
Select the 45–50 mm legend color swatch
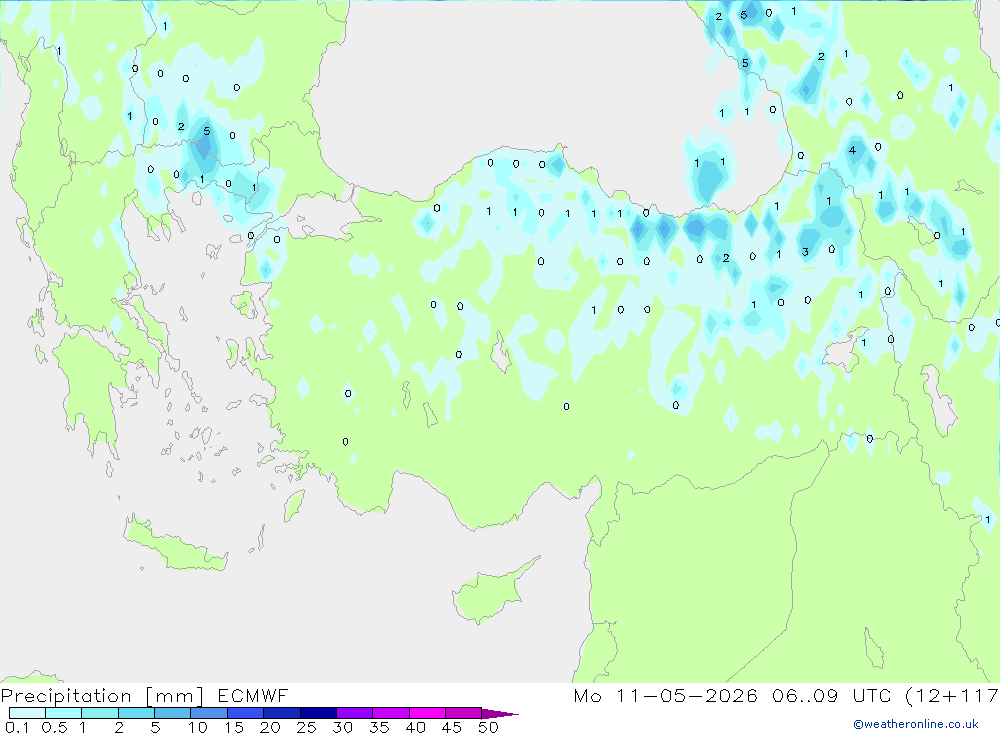pos(463,713)
